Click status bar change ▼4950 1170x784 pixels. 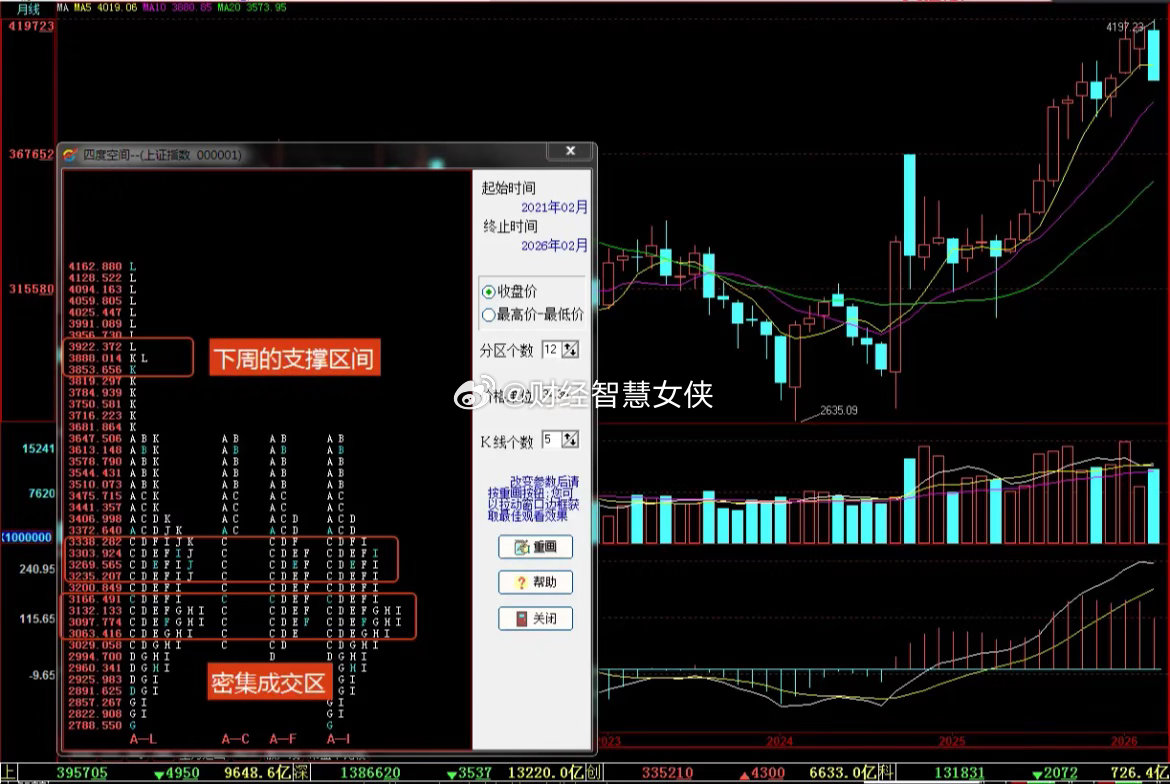[x=176, y=773]
